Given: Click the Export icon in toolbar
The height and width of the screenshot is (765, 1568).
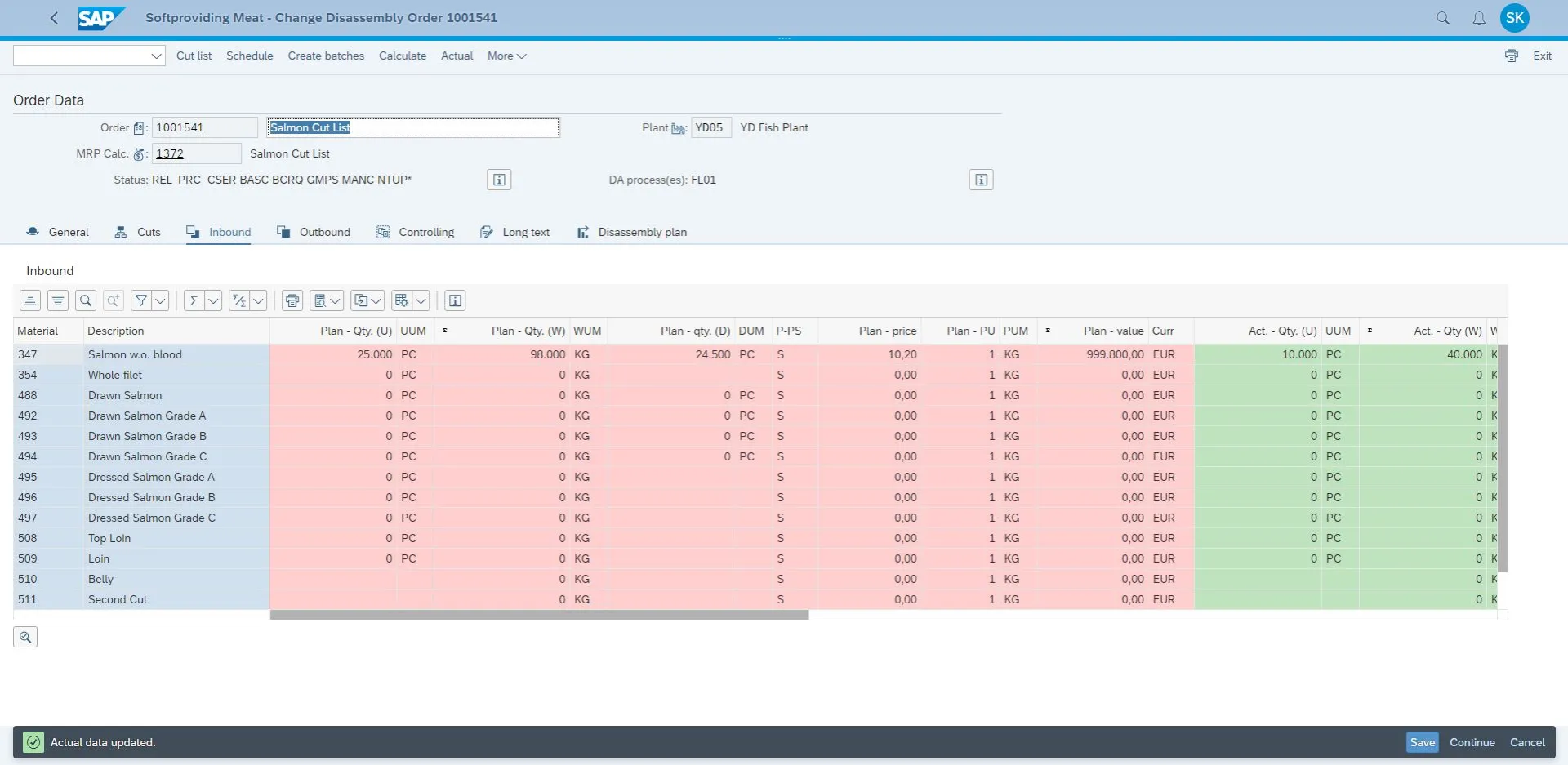Looking at the screenshot, I should coord(361,300).
